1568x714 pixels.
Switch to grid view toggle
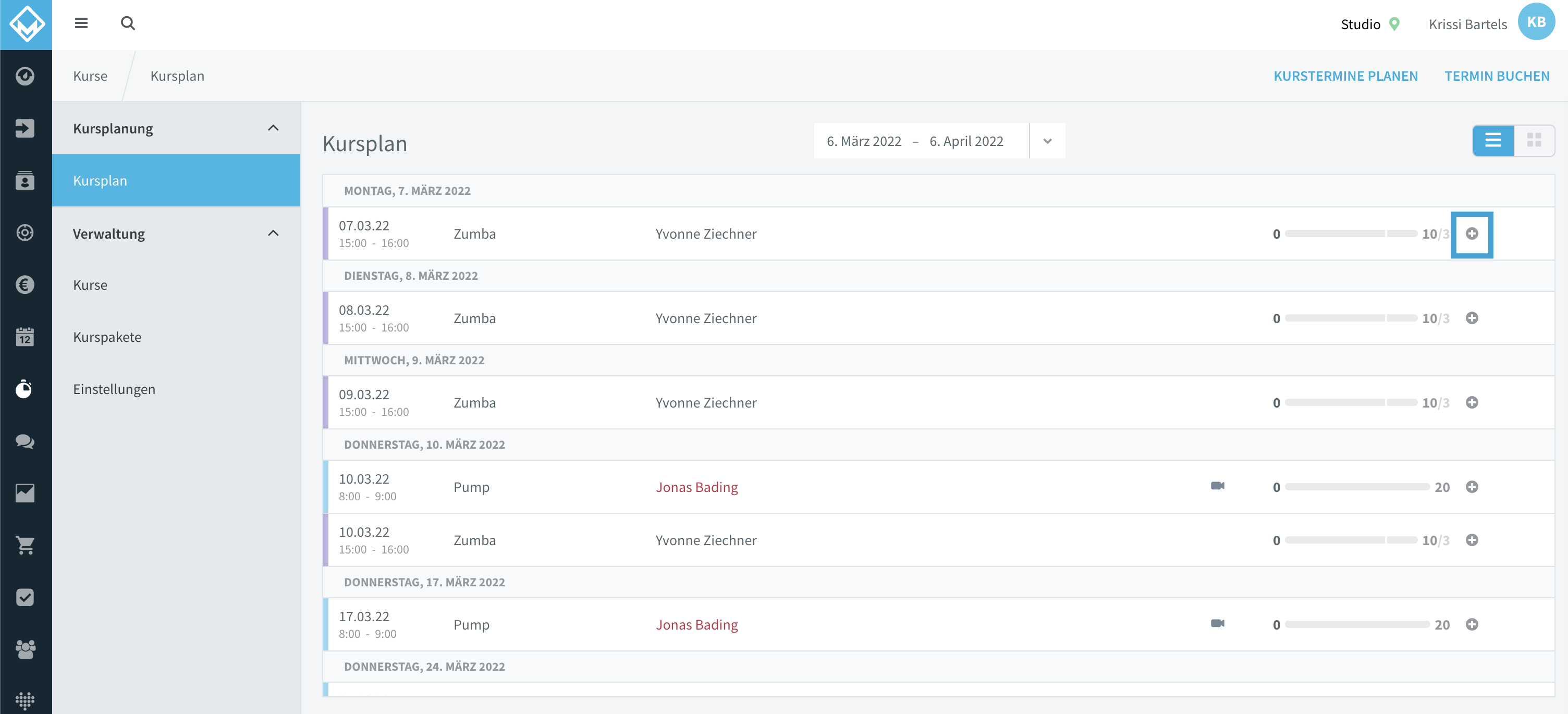coord(1534,141)
